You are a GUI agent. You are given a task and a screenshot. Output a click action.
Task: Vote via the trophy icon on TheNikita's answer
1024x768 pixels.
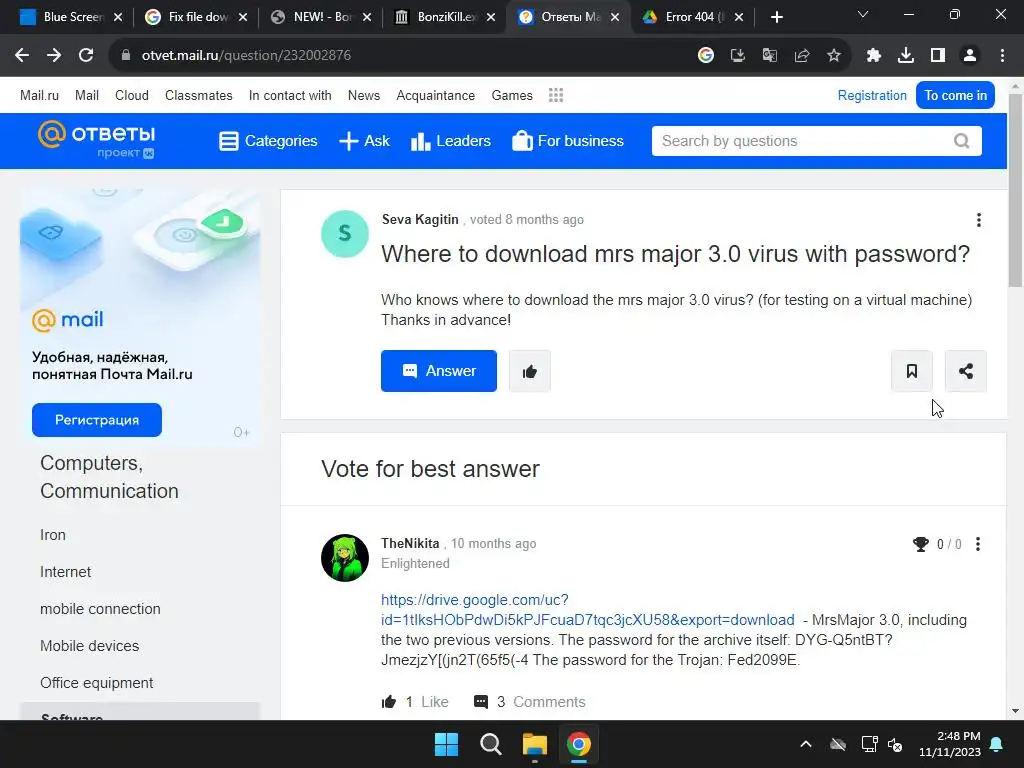(920, 544)
